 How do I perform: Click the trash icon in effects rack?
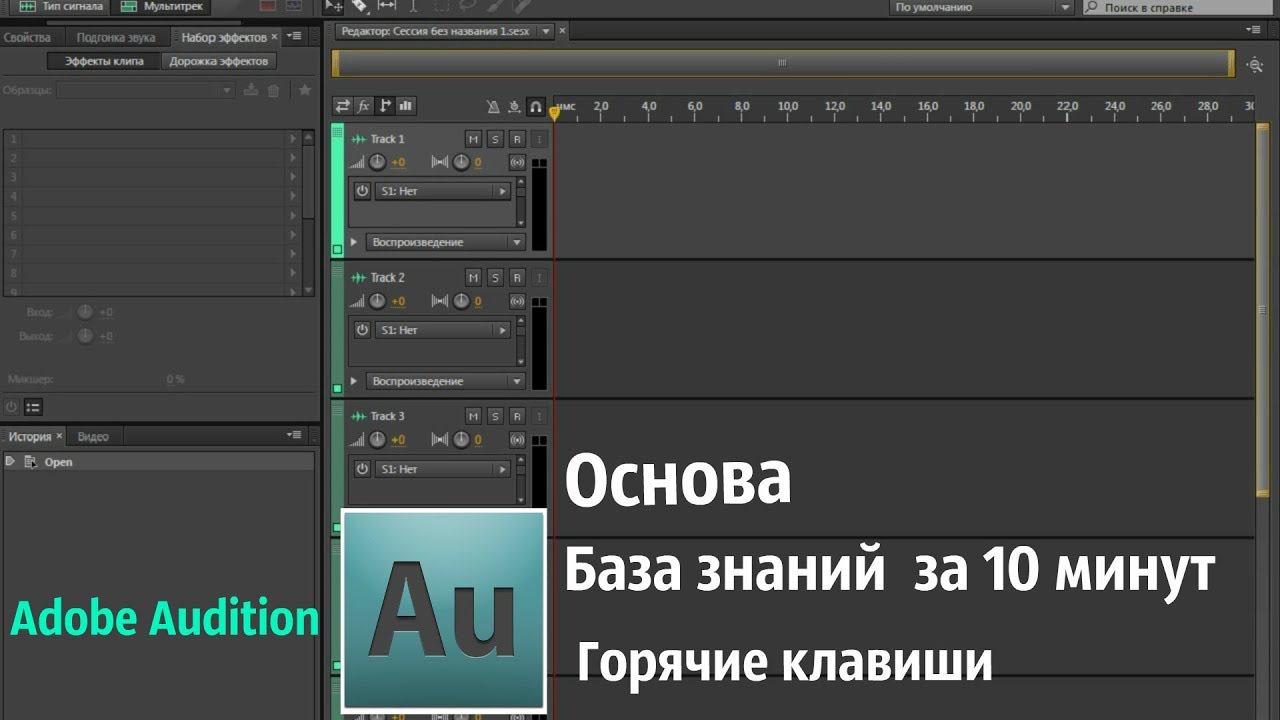click(x=273, y=90)
